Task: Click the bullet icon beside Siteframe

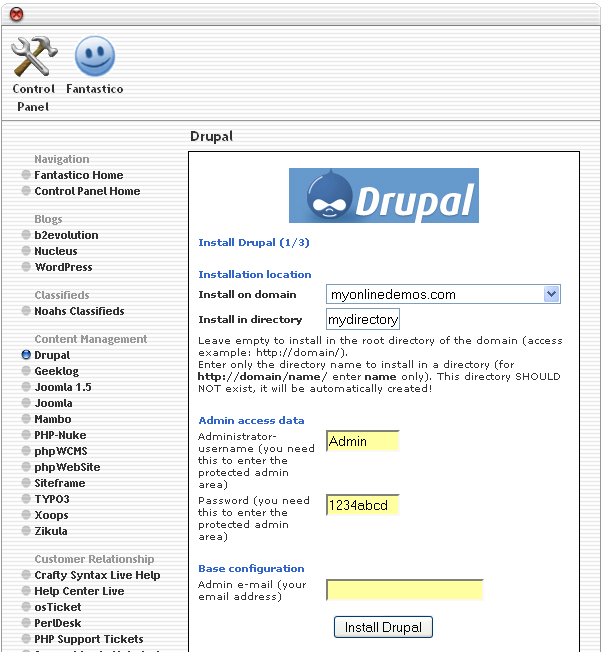Action: [26, 483]
